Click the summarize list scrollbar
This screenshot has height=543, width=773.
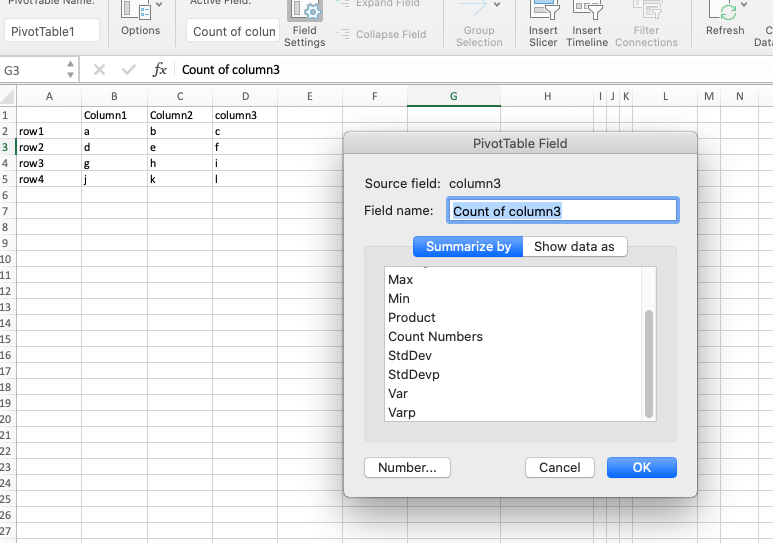[649, 364]
